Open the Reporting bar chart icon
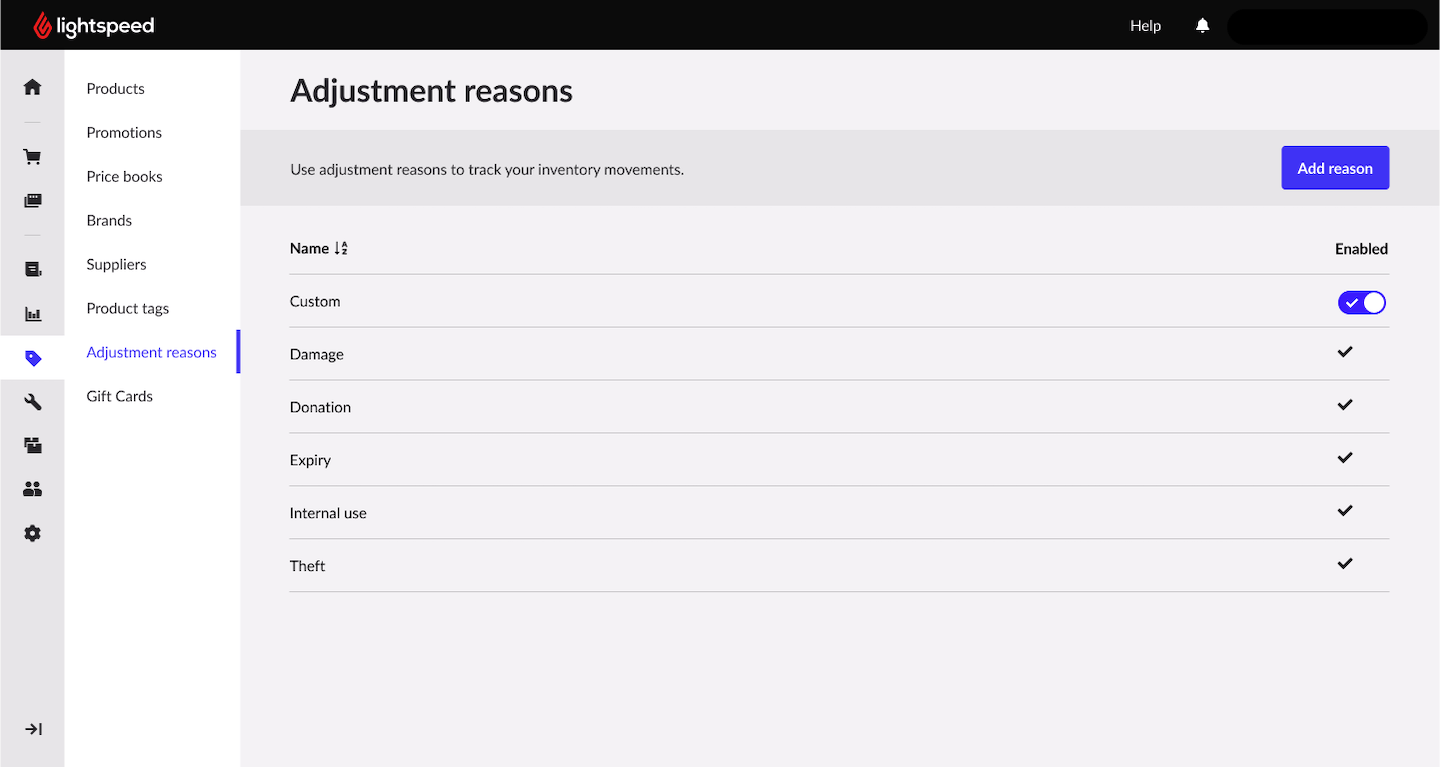This screenshot has height=767, width=1440. click(x=32, y=314)
